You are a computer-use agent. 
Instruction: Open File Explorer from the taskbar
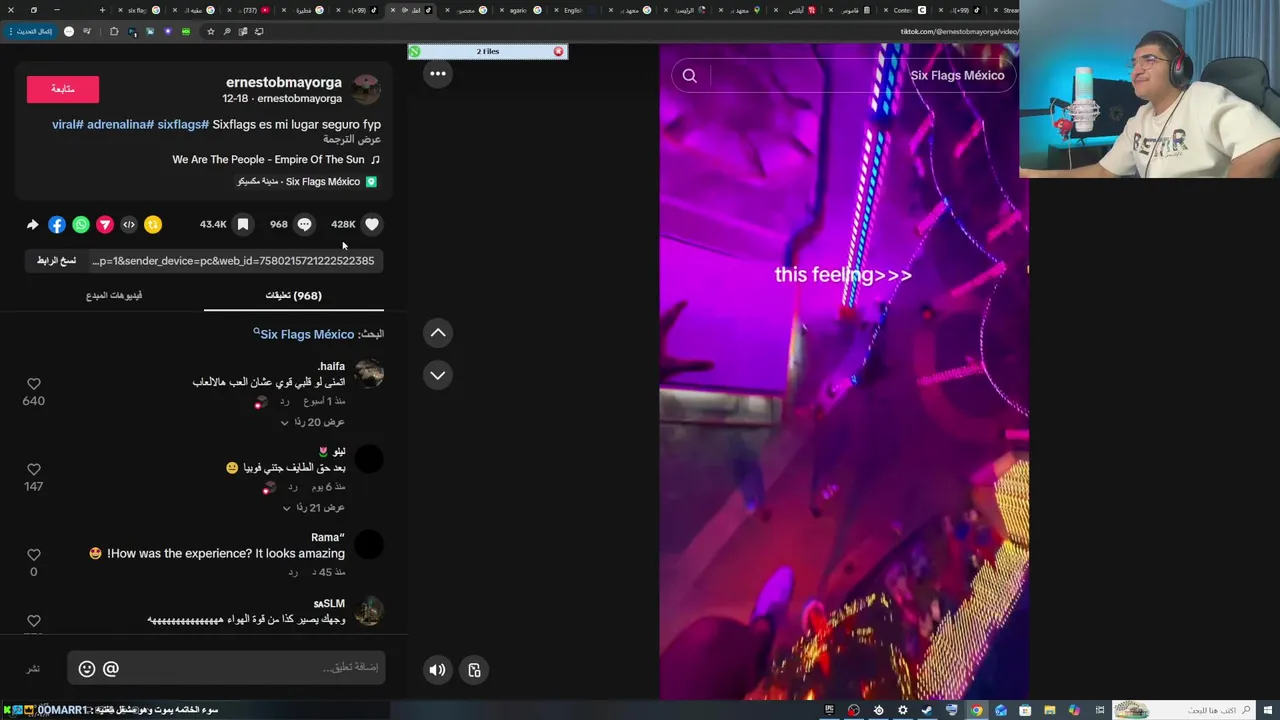1050,710
